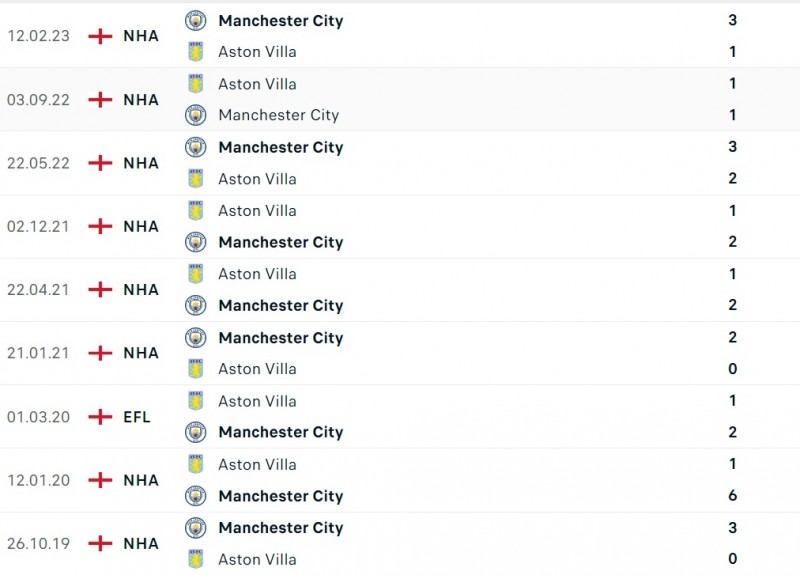The image size is (800, 575).
Task: Click England flag beside 22.05.22 match
Action: coord(100,163)
